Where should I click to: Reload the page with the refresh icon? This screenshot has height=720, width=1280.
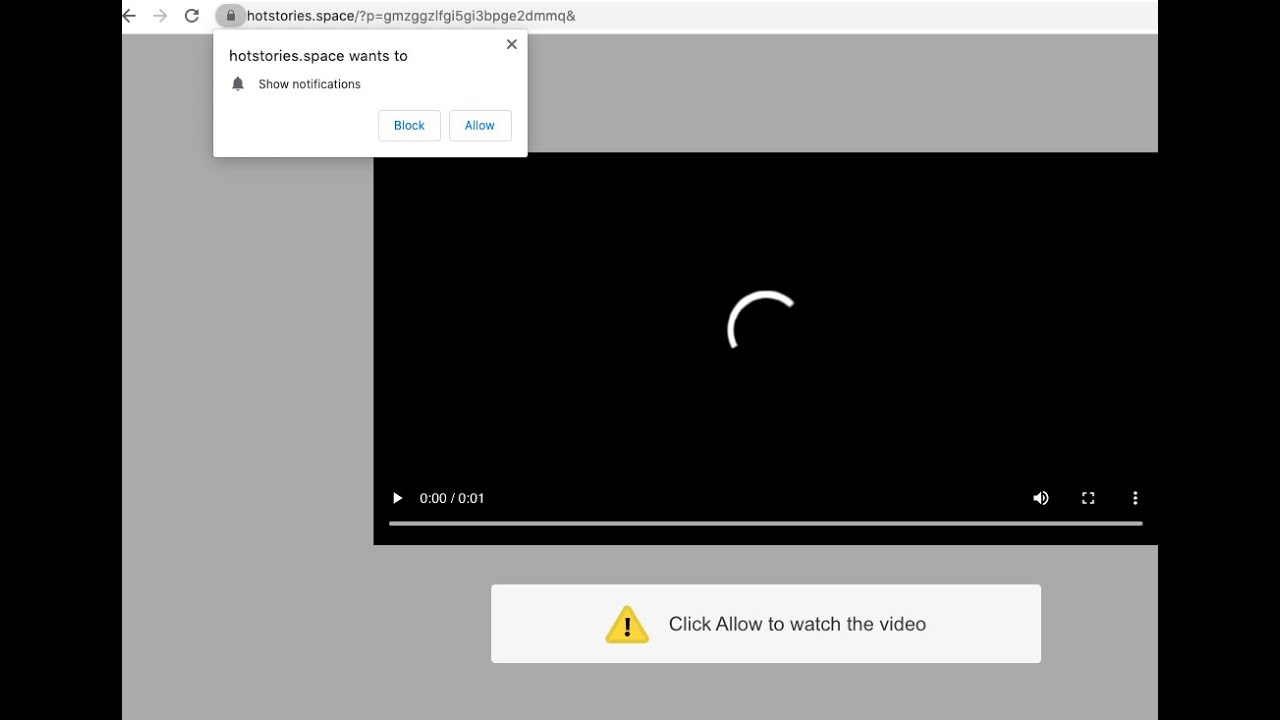(192, 16)
